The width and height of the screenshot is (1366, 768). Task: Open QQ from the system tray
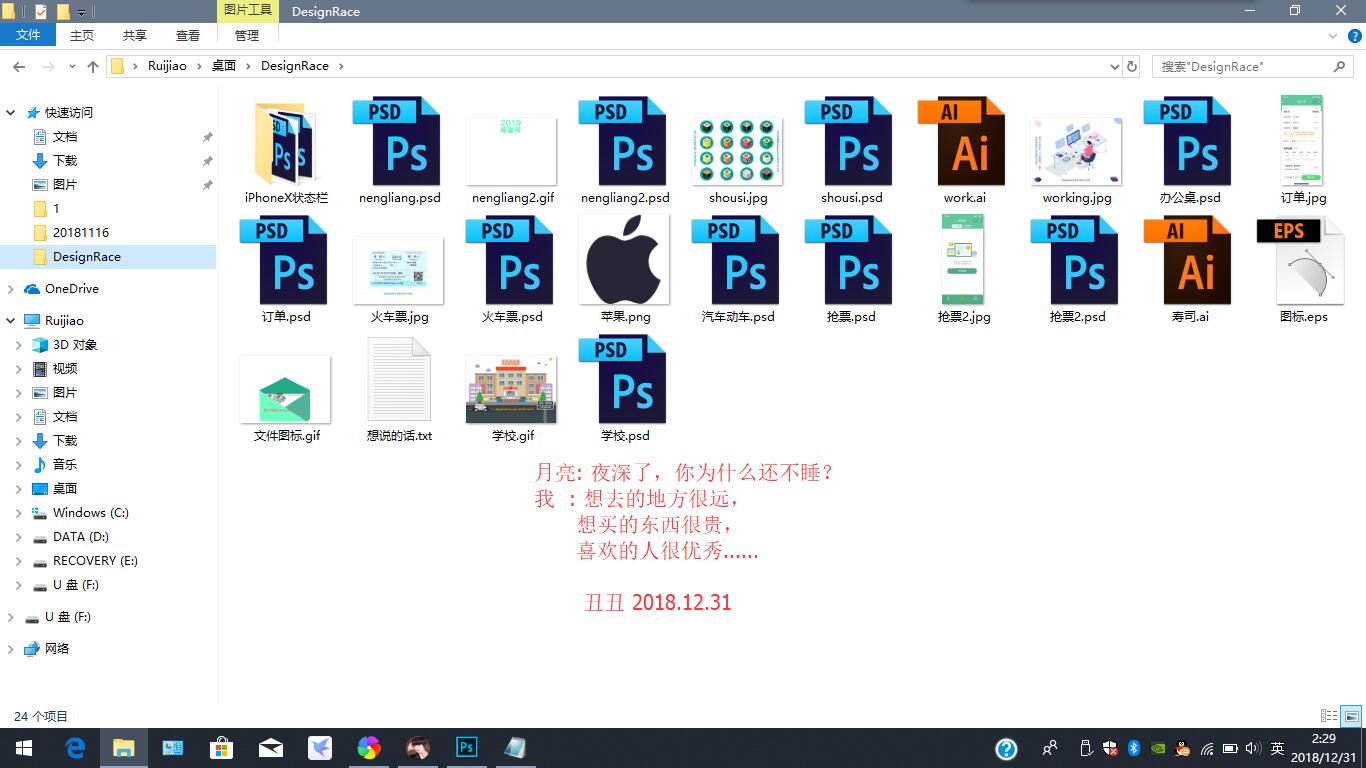click(1181, 747)
